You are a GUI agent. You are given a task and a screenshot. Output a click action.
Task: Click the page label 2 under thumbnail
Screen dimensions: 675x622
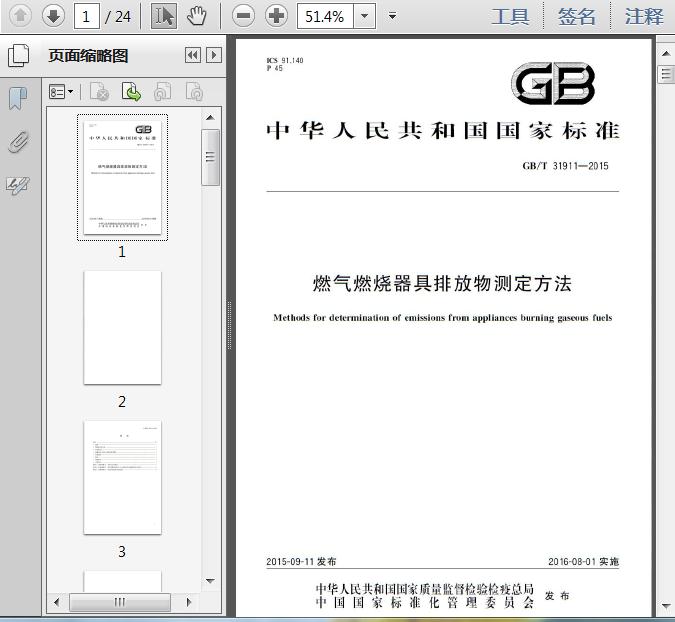[x=122, y=402]
